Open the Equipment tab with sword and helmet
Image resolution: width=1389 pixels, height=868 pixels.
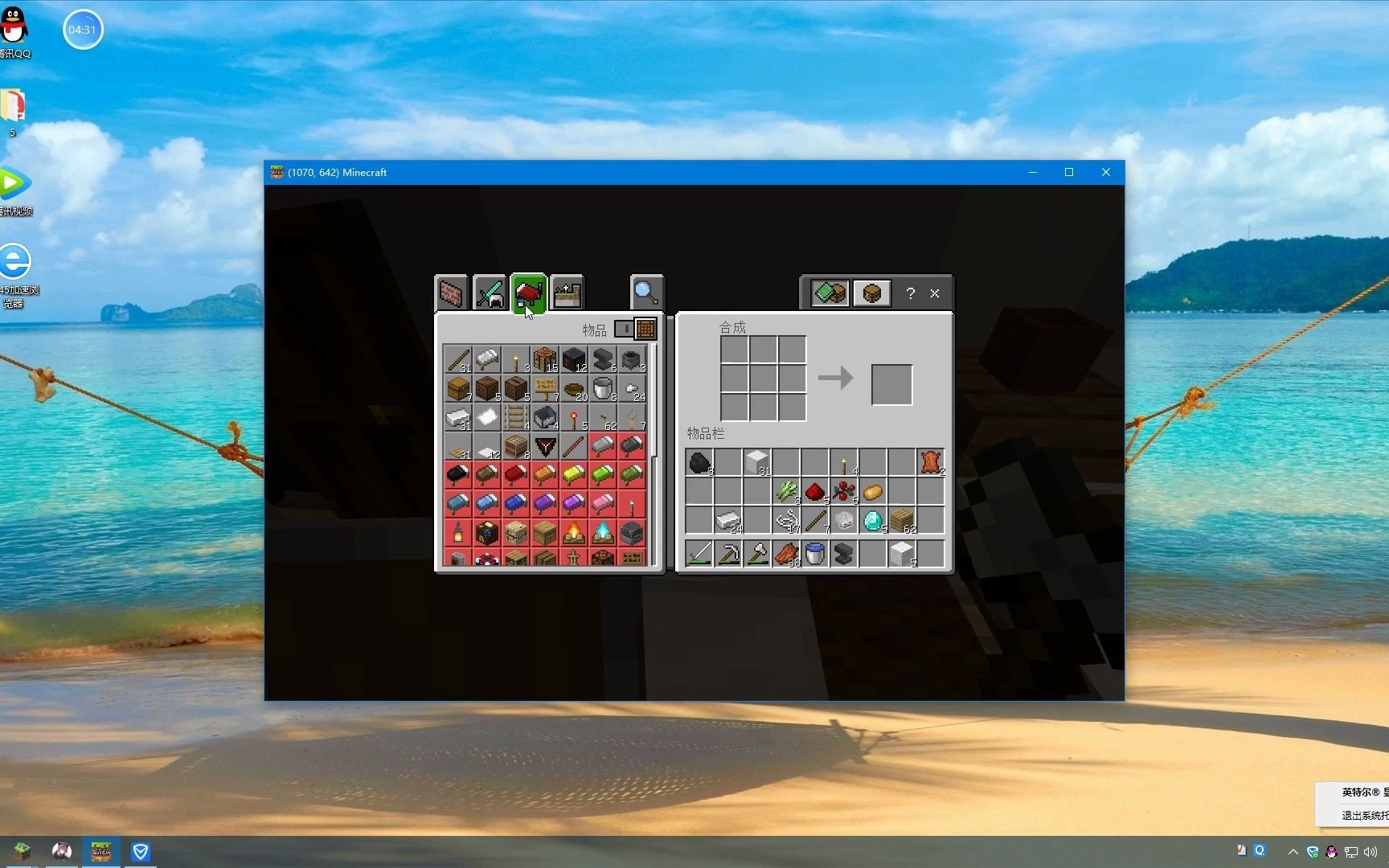tap(490, 293)
